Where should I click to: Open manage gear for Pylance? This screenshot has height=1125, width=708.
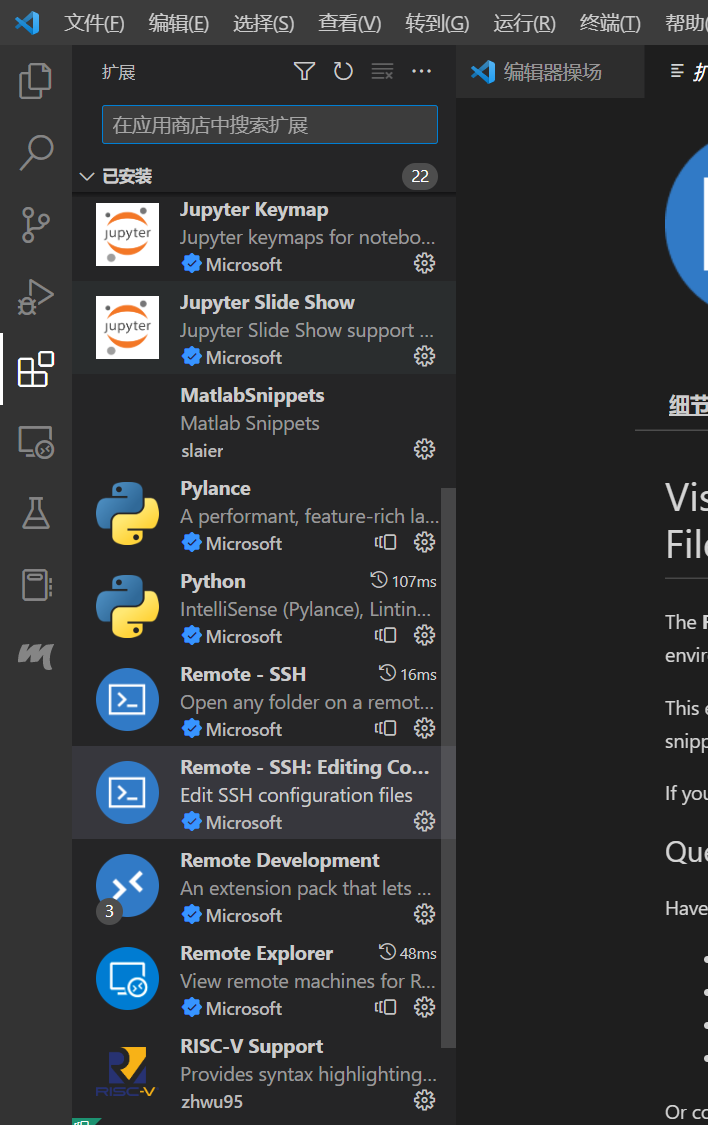[424, 542]
